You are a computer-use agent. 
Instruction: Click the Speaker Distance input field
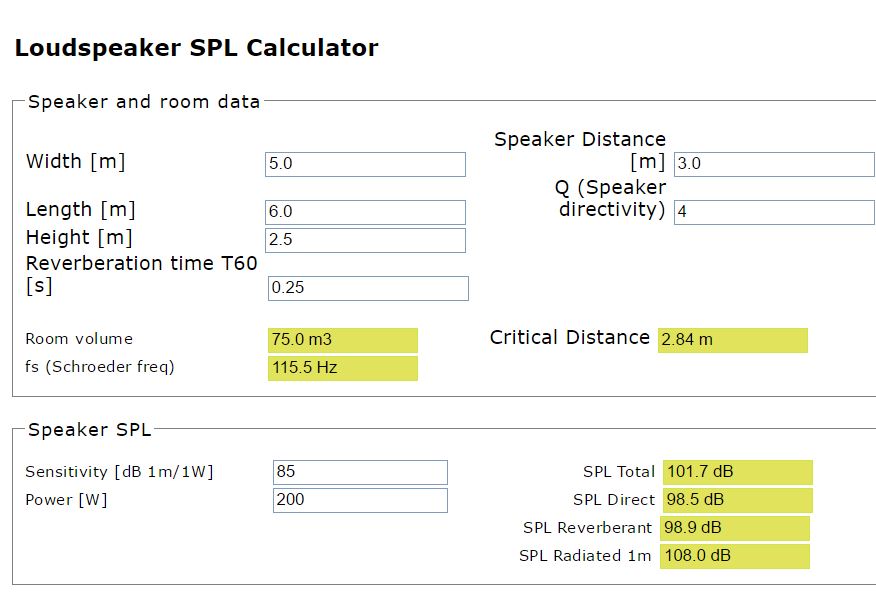773,164
